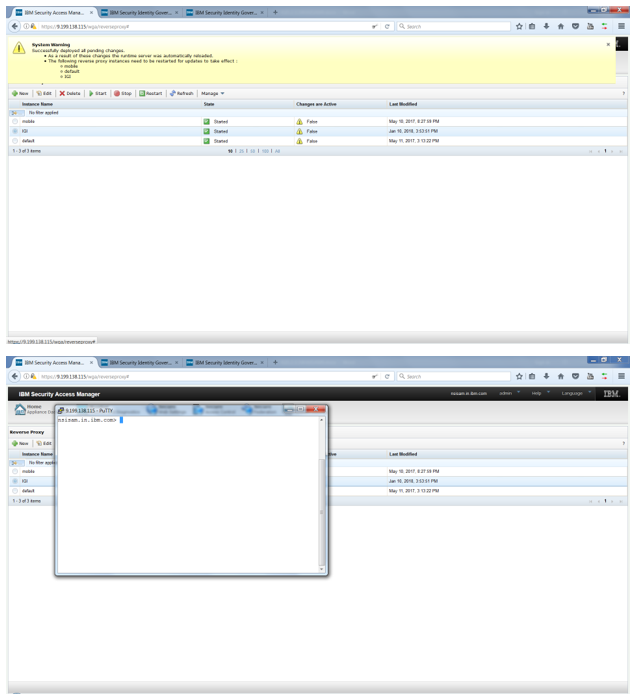This screenshot has height=700, width=635.
Task: Click 'Jan 10, 2018, 3:53:51 PM' in PuTTY browser window
Action: click(413, 481)
